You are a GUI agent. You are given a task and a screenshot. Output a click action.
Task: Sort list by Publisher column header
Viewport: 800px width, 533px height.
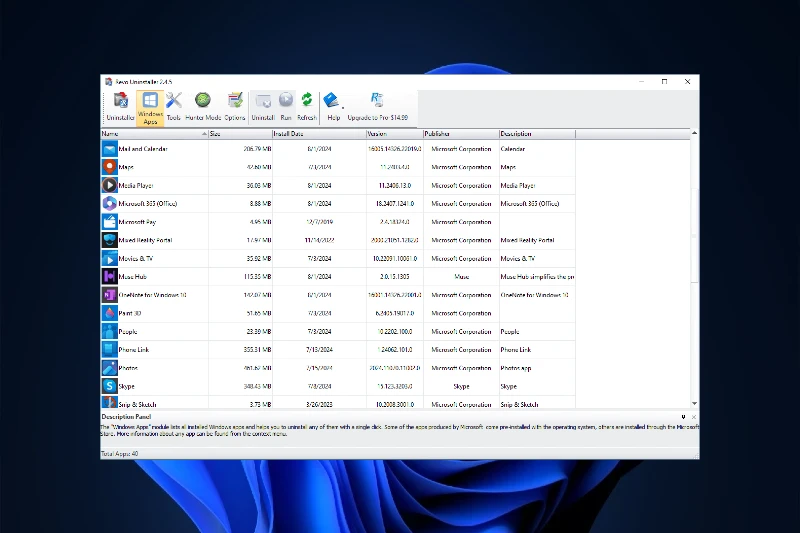461,134
